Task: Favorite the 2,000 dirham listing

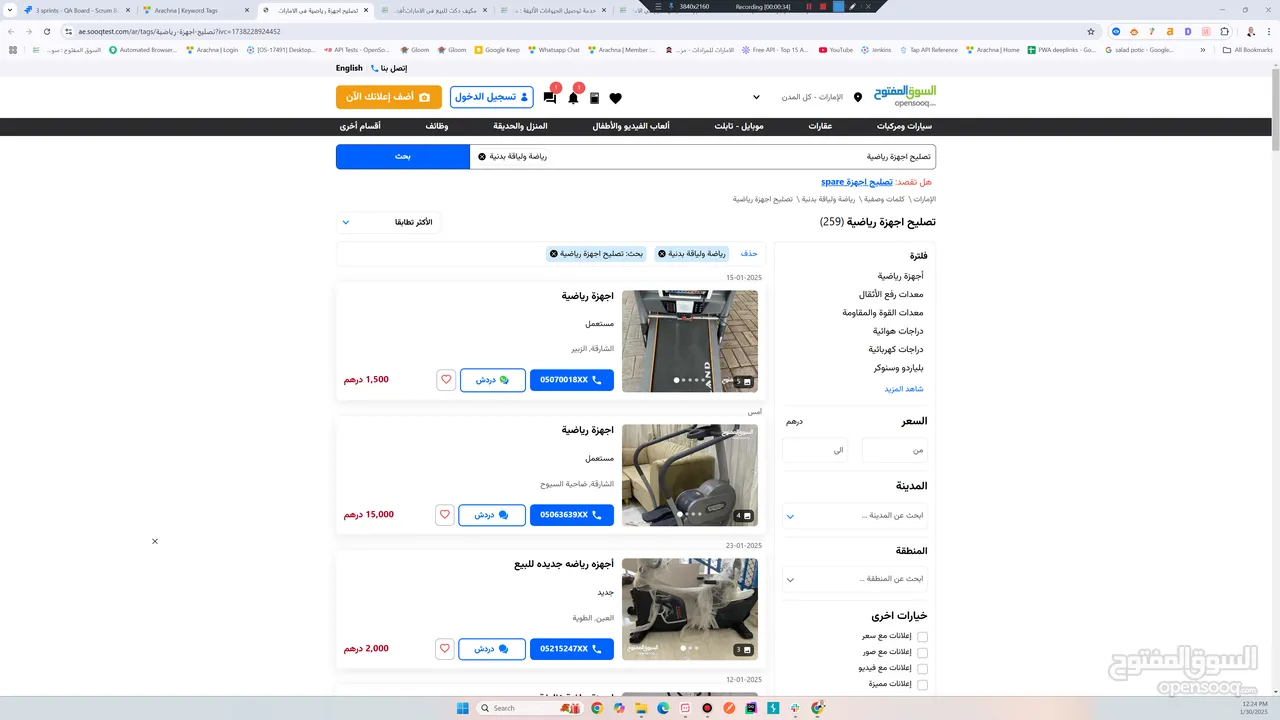Action: click(x=446, y=648)
